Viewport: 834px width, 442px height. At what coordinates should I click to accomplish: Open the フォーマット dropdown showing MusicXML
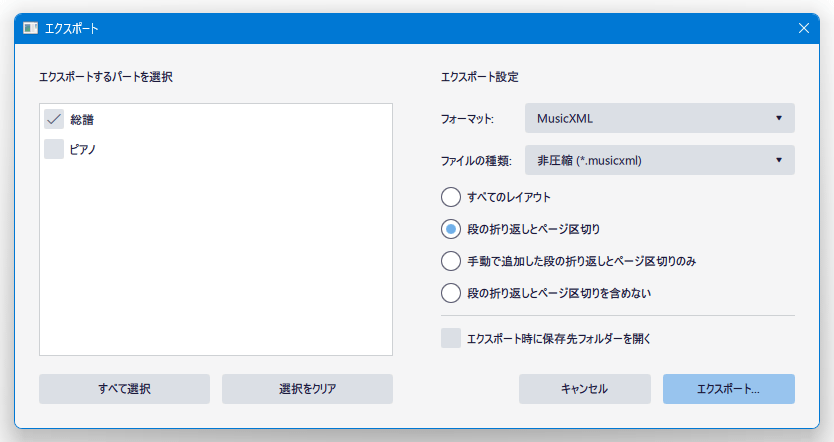coord(660,118)
